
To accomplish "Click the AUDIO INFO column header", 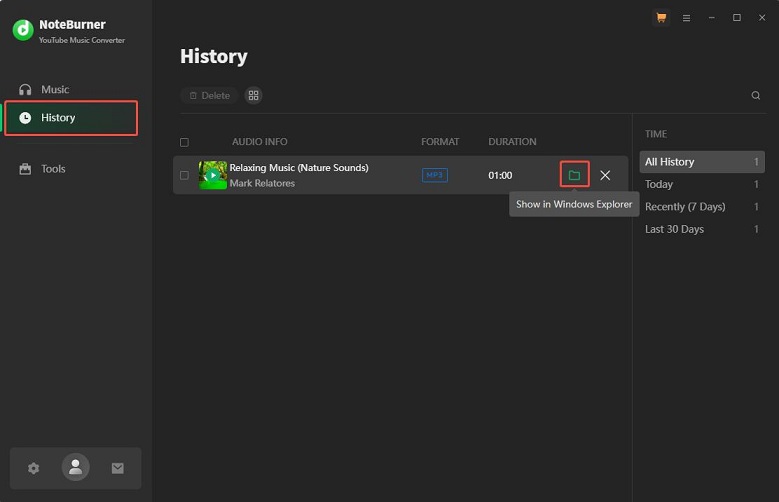I will pos(259,142).
